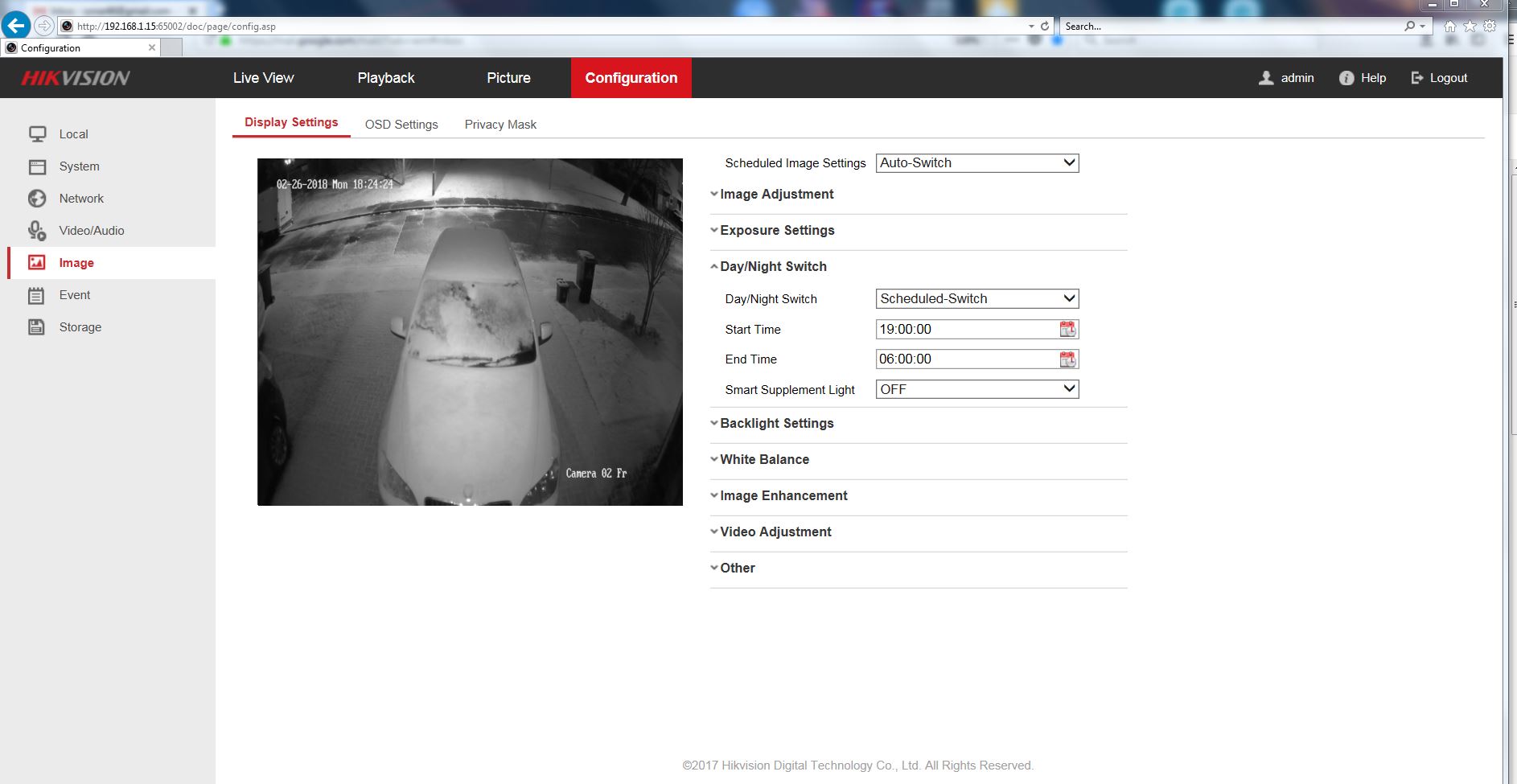This screenshot has height=784, width=1517.
Task: Click the Video/Audio microphone icon
Action: (x=37, y=231)
